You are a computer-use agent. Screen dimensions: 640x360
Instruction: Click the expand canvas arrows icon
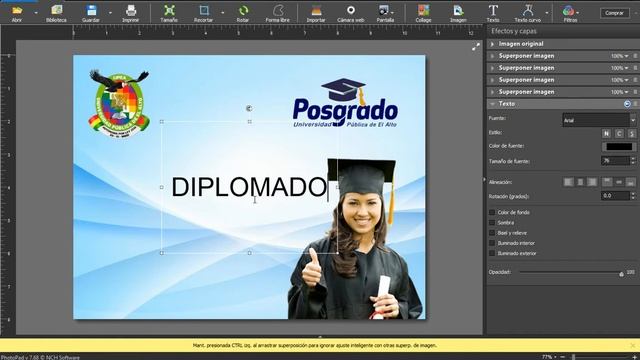[476, 47]
